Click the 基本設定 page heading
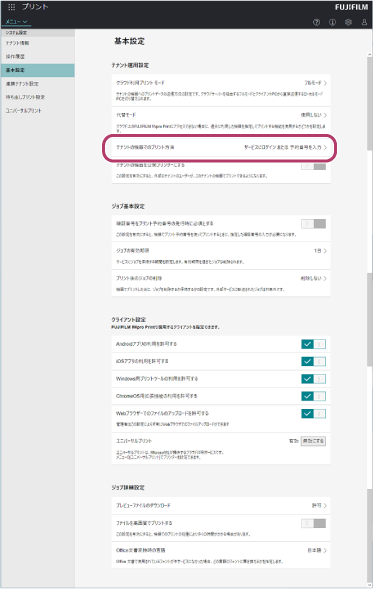373x589 pixels. click(130, 41)
